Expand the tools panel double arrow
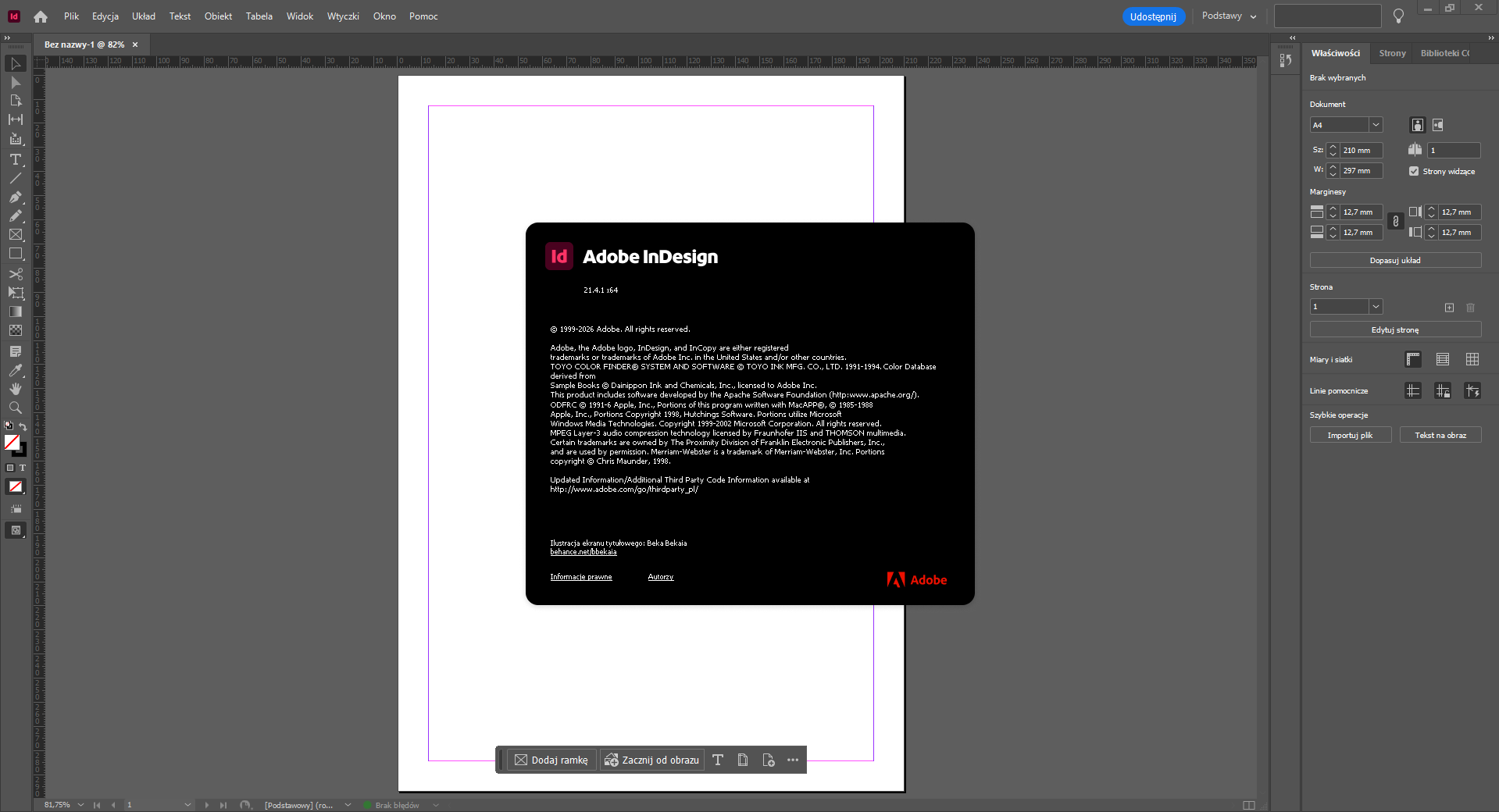Screen dimensions: 1499x812 tap(7, 37)
